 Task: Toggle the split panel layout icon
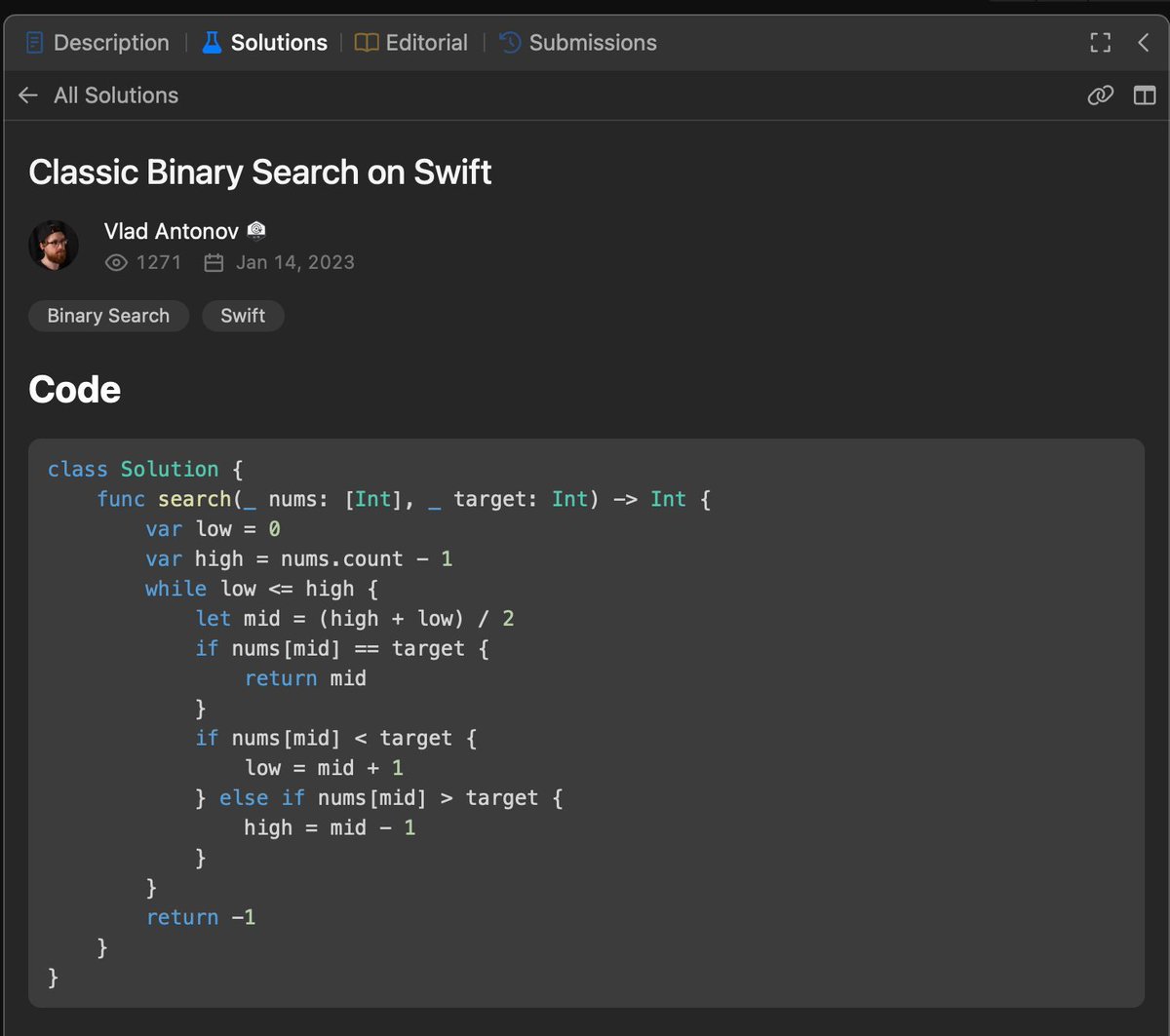click(1144, 95)
